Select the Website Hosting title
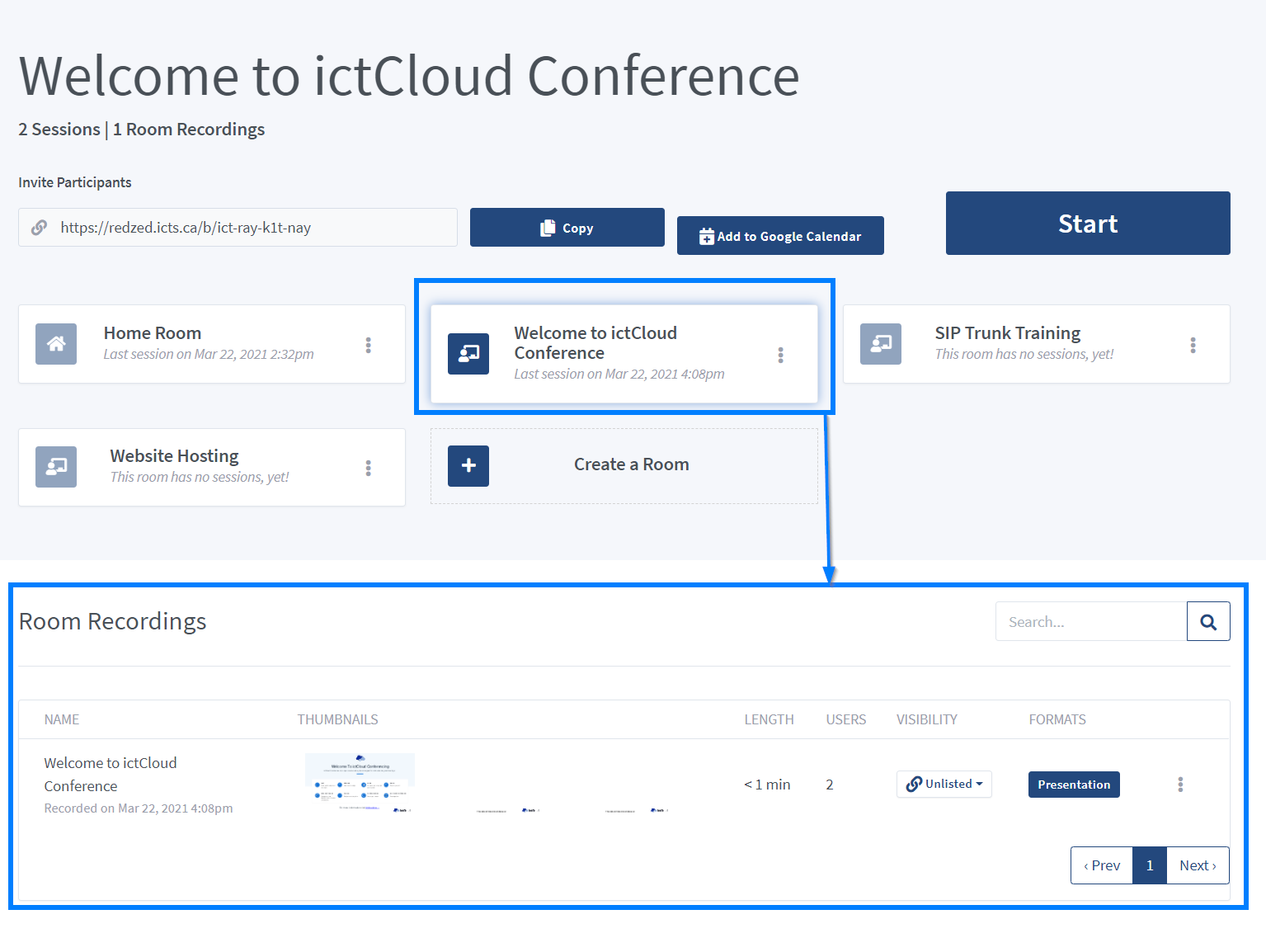Screen dimensions: 1266x952 click(175, 456)
